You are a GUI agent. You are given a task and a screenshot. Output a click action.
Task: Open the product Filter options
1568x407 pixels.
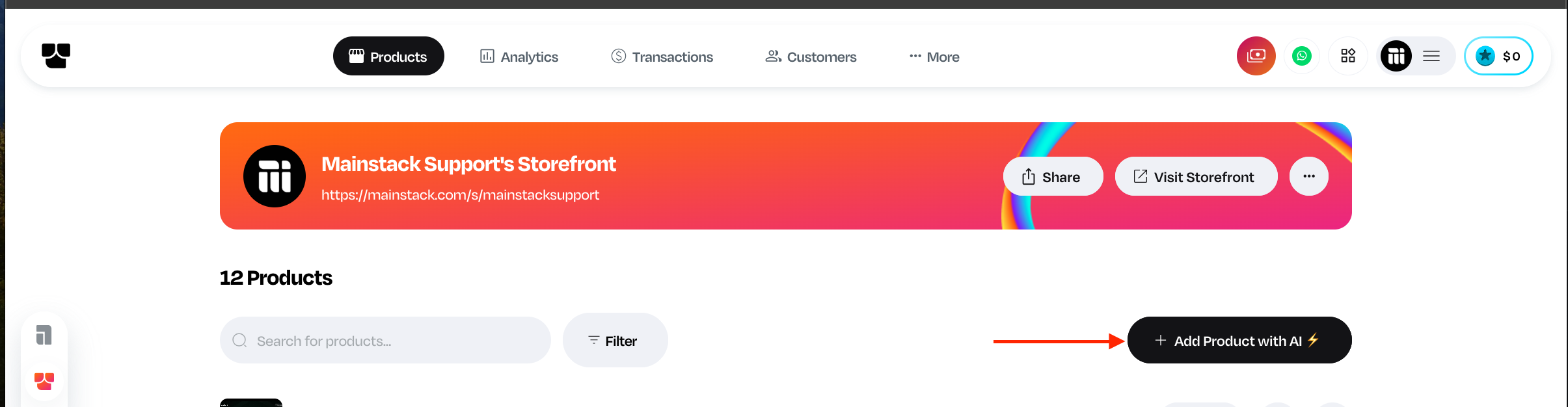[x=615, y=341]
